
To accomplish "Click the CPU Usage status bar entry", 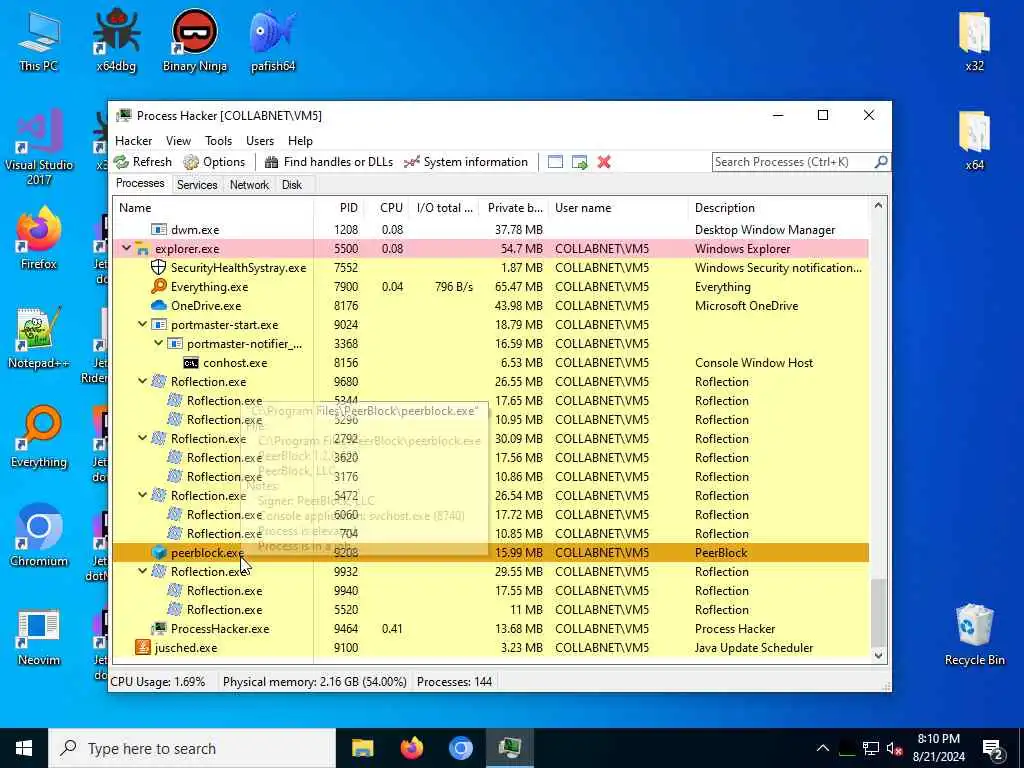I will click(158, 682).
